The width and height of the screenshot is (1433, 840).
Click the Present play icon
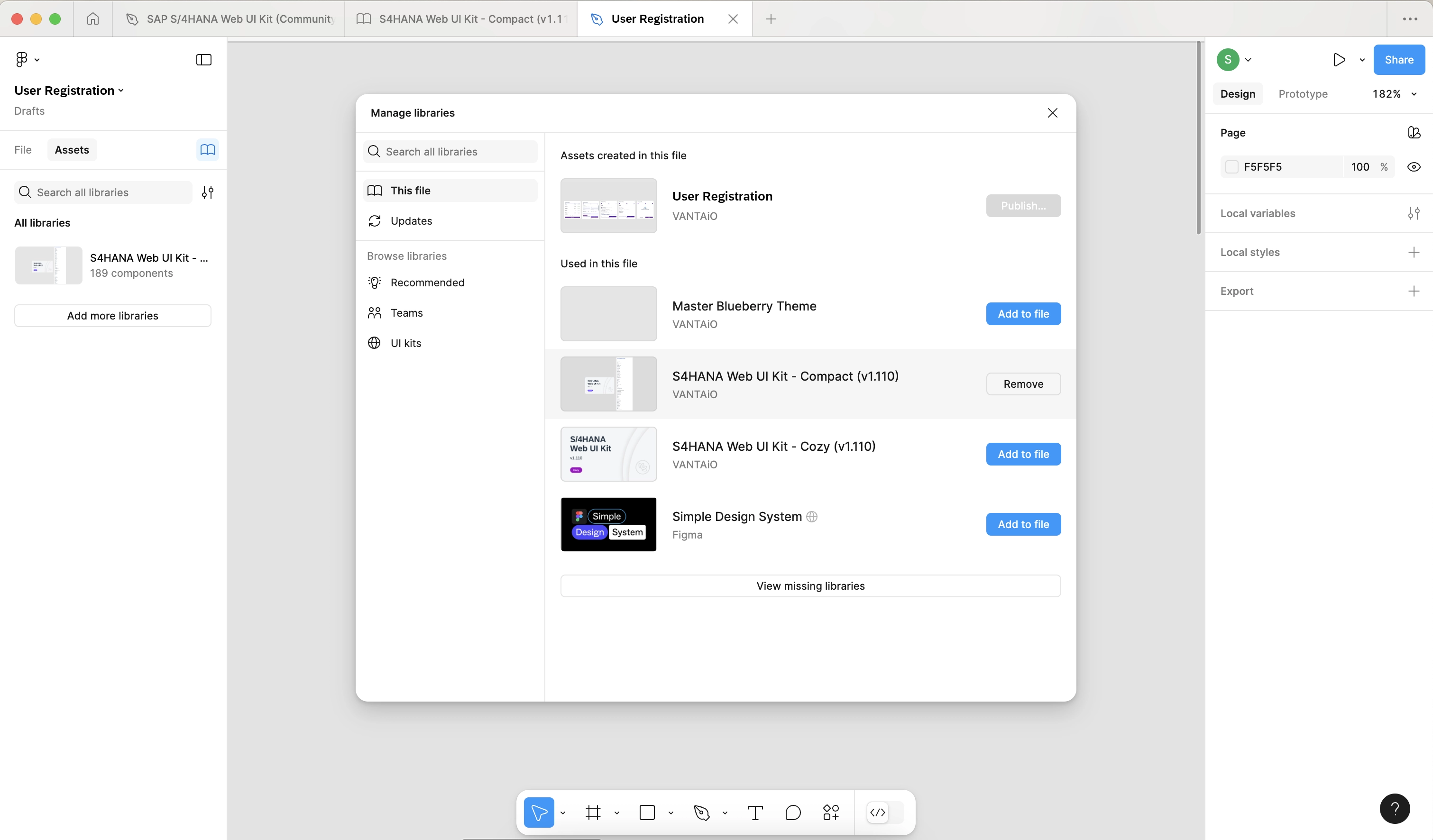1339,60
